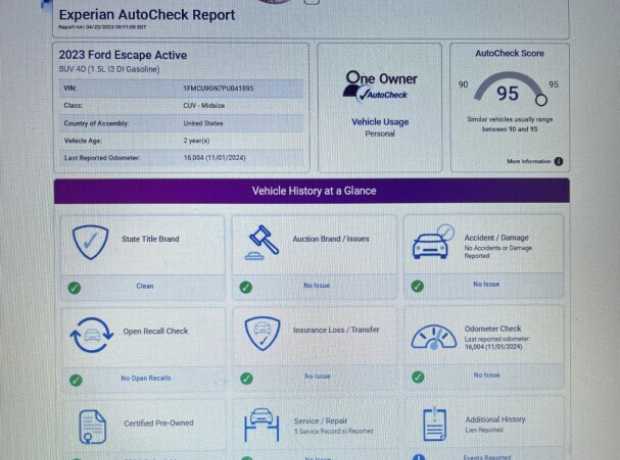The width and height of the screenshot is (620, 460).
Task: Click the Service / Repair label
Action: [x=321, y=420]
